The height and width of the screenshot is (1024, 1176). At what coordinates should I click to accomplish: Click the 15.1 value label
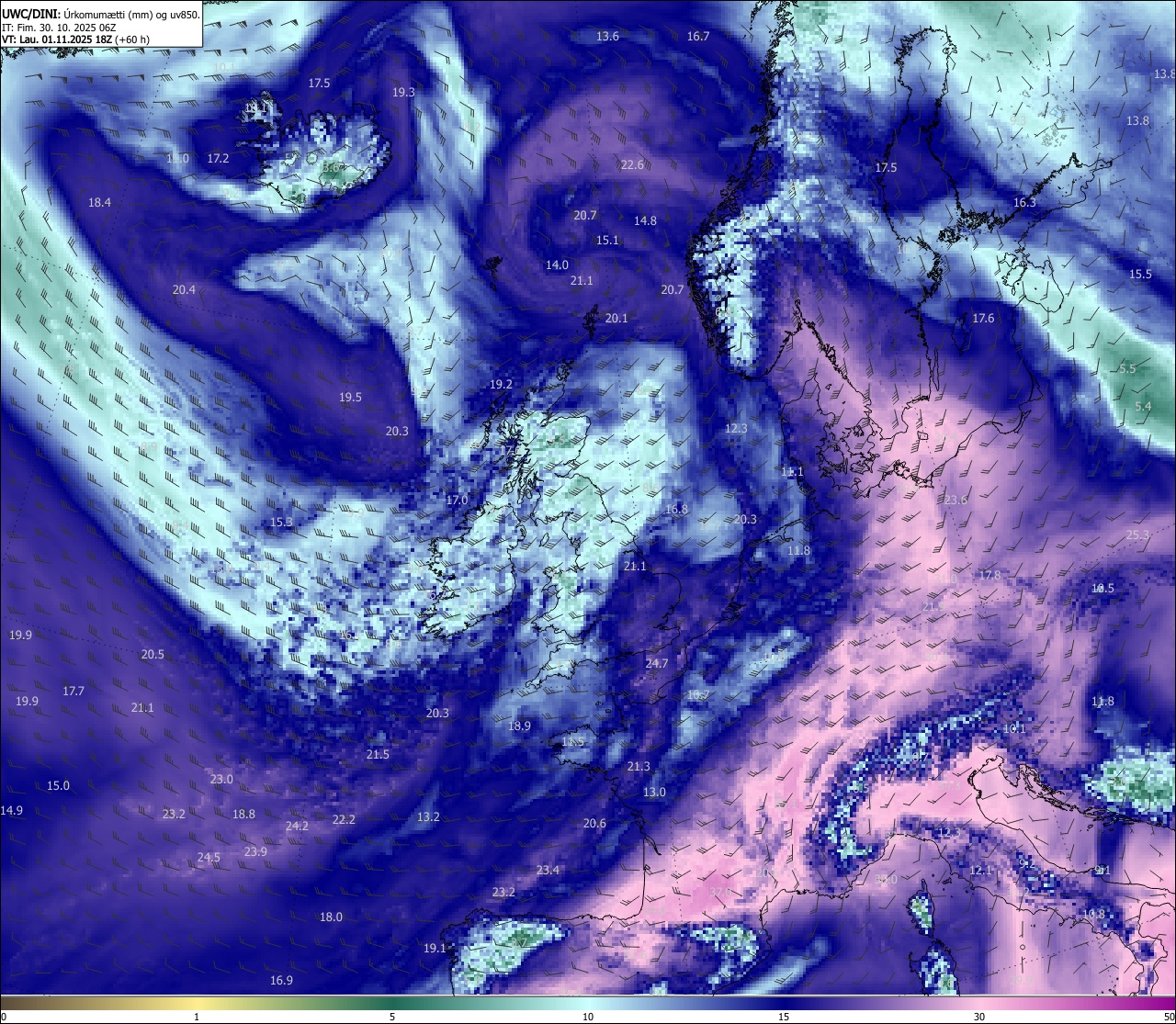[x=607, y=241]
